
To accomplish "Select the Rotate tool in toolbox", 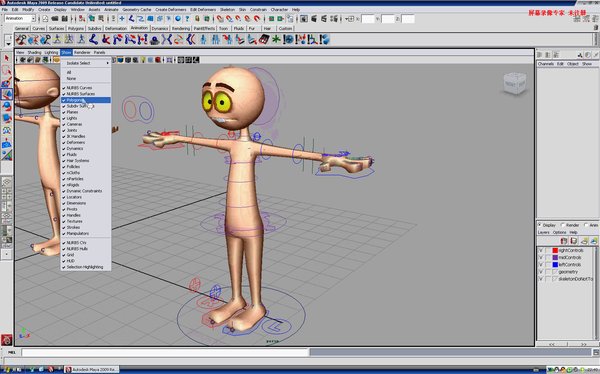I will click(7, 106).
